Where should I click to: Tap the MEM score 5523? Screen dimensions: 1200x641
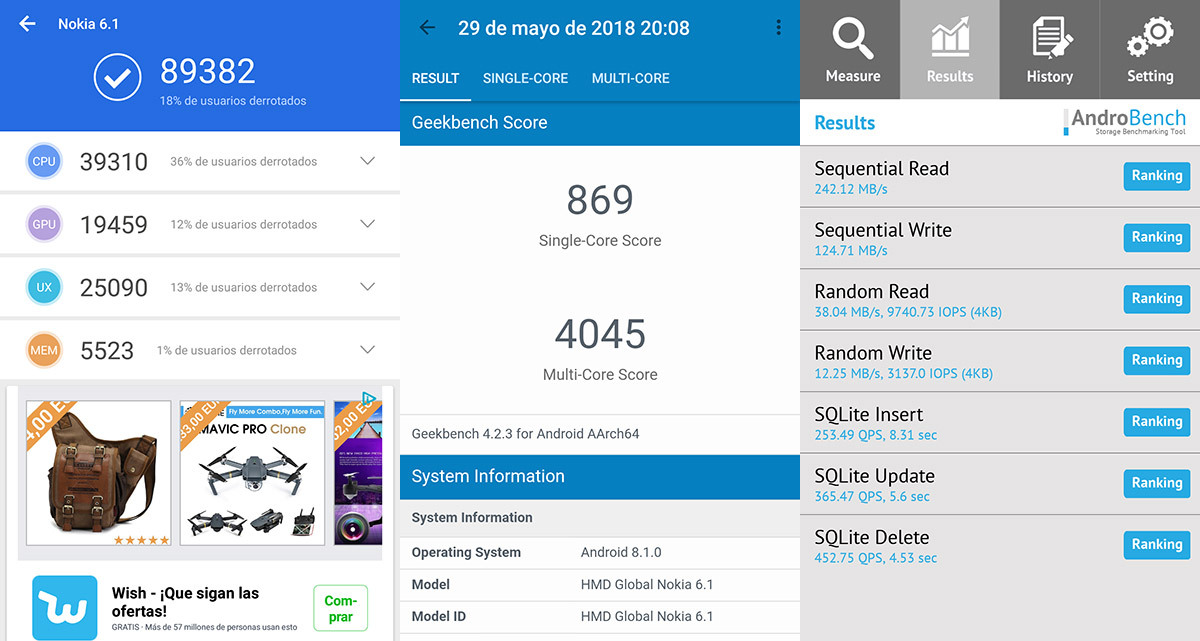click(x=107, y=351)
